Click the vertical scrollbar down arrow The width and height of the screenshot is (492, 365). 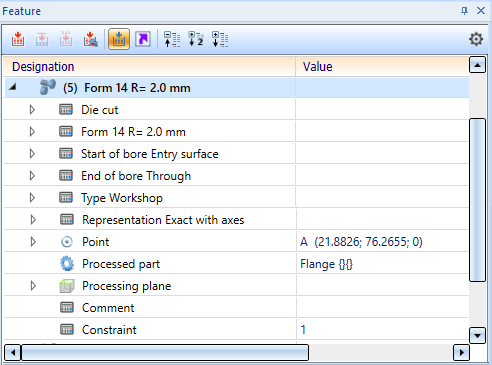[x=477, y=335]
